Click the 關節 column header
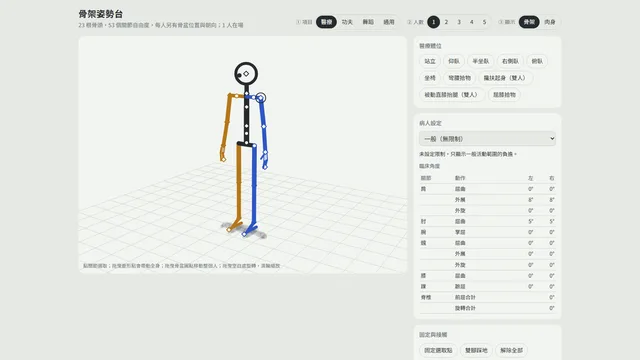Screen dimensions: 640x360 coord(426,178)
